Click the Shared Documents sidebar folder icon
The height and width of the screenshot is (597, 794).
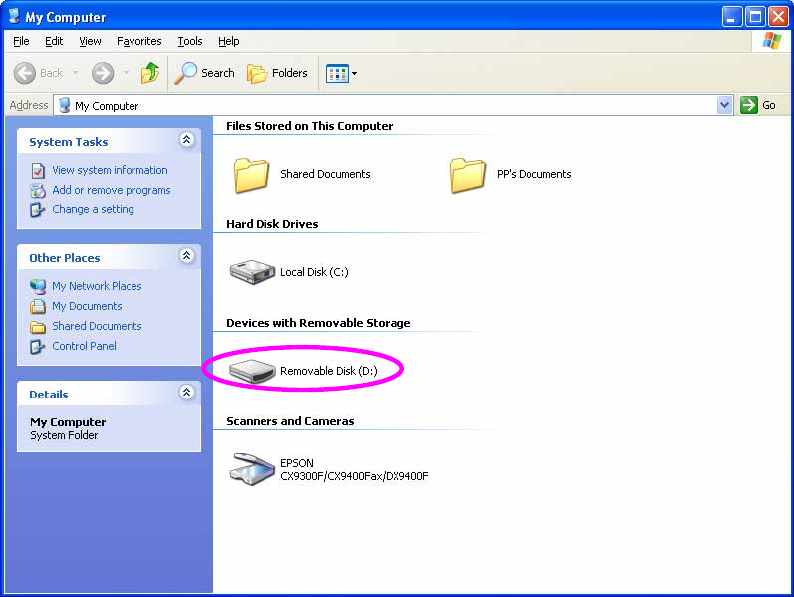pyautogui.click(x=37, y=327)
